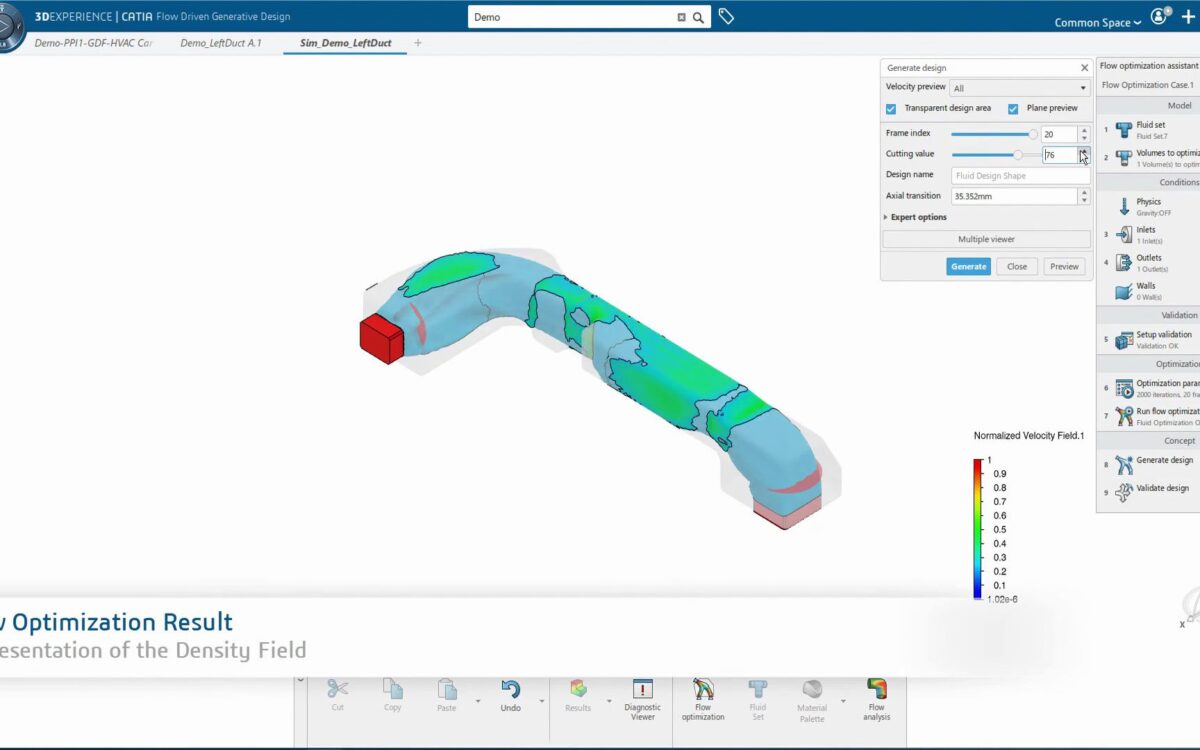
Task: Switch to Demo-PPI1-GDF-HVAC tab
Action: pos(93,43)
